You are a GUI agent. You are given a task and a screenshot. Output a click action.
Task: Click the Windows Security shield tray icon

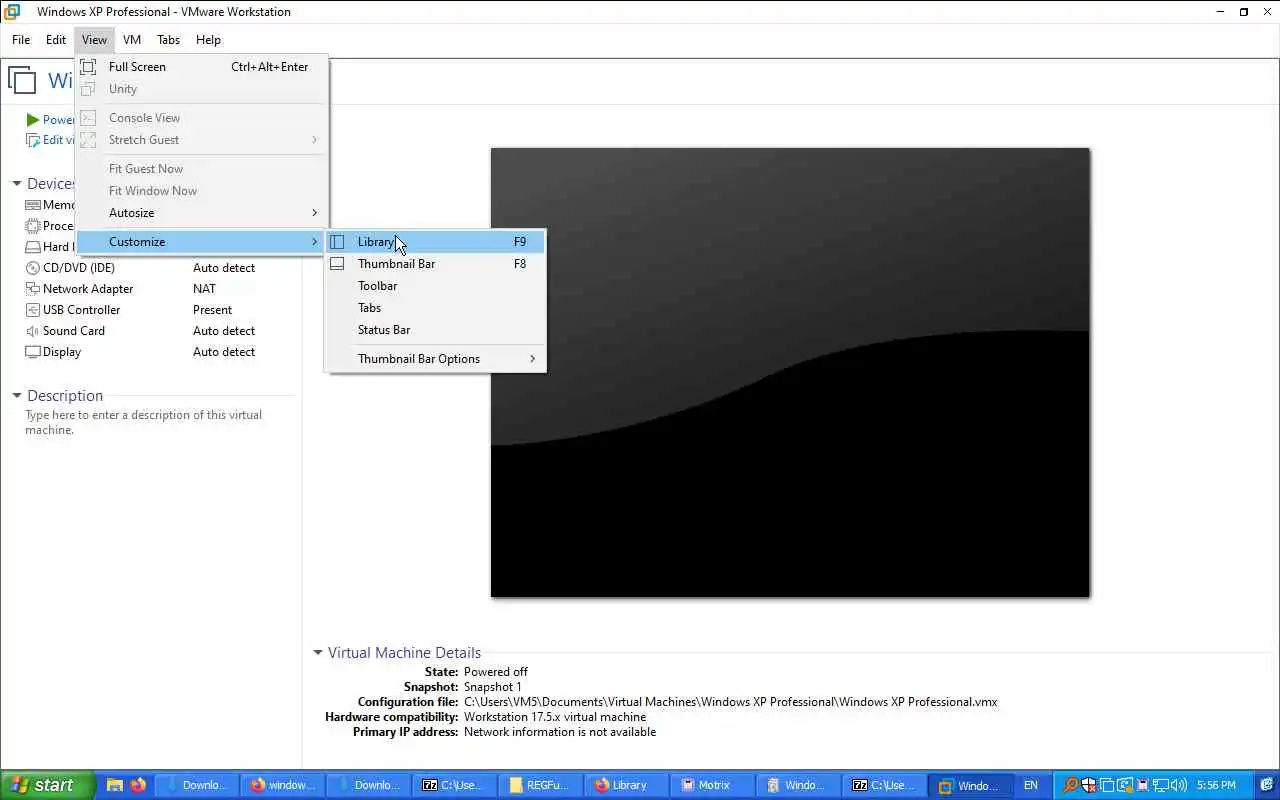[x=1088, y=785]
